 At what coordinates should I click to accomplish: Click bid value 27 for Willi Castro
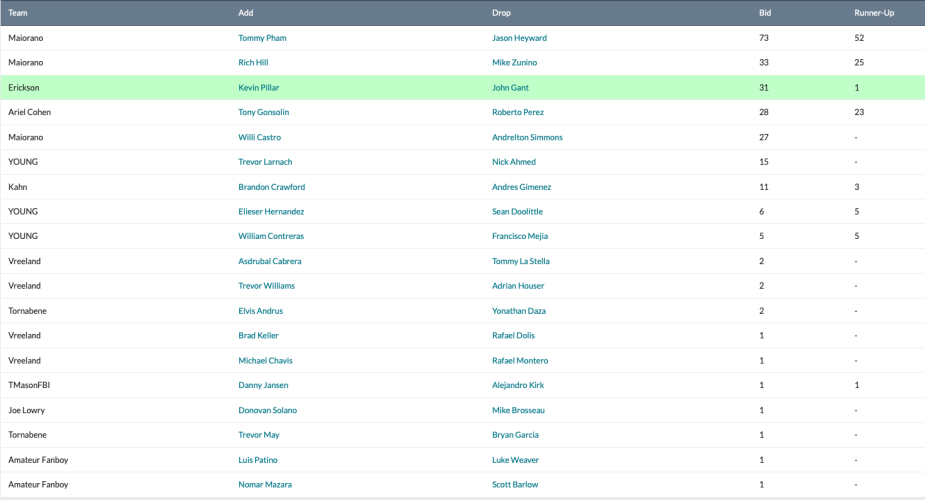[764, 137]
